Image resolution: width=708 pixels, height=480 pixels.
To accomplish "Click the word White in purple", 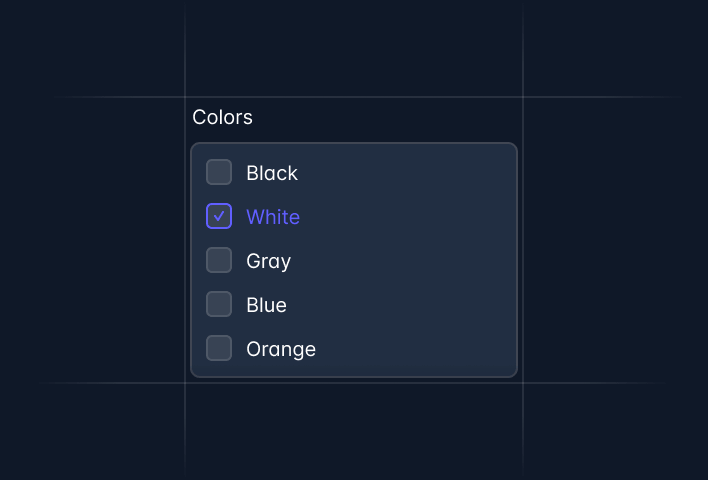I will pos(273,217).
